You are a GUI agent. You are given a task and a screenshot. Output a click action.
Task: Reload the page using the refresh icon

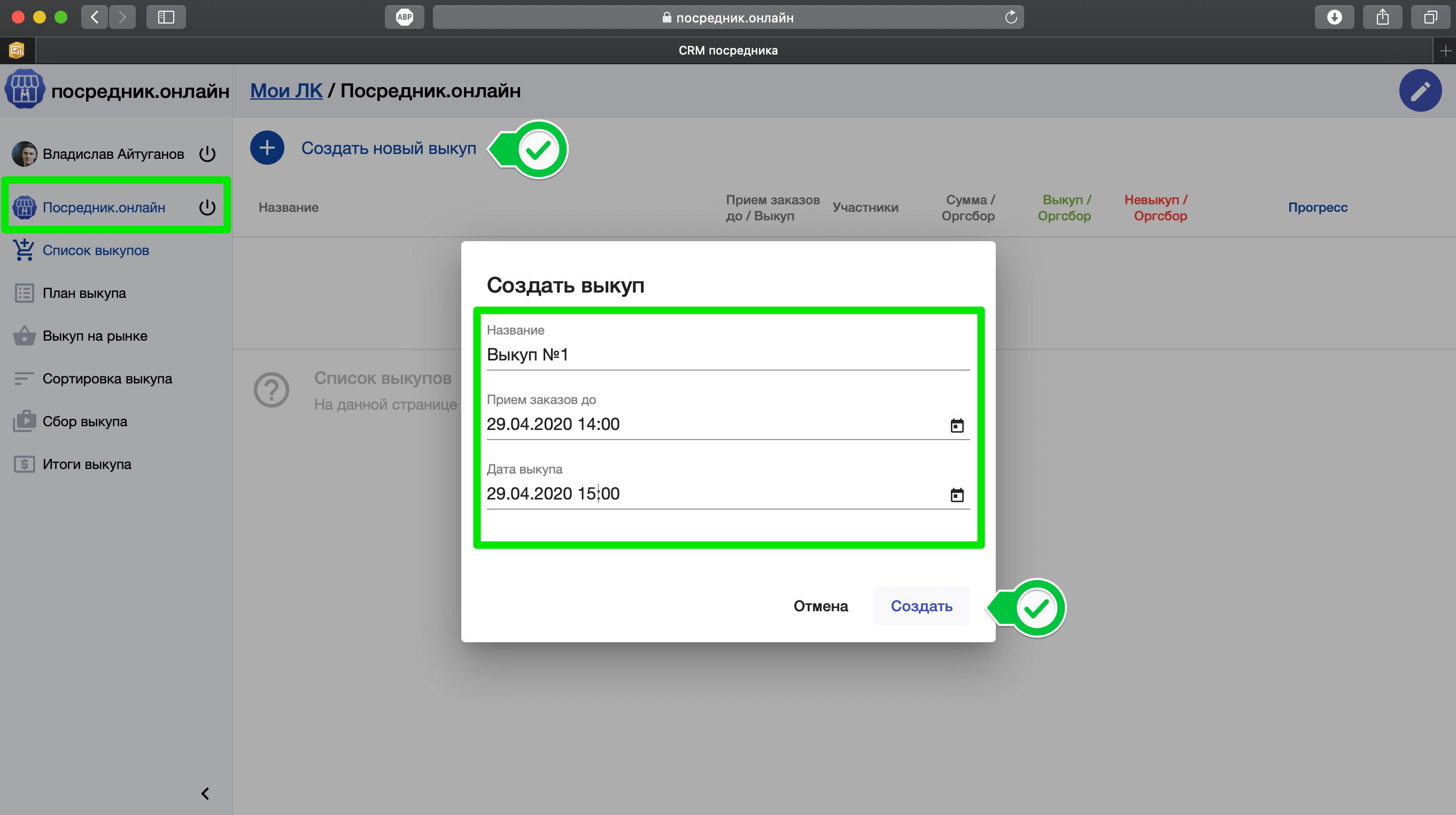[x=1011, y=18]
